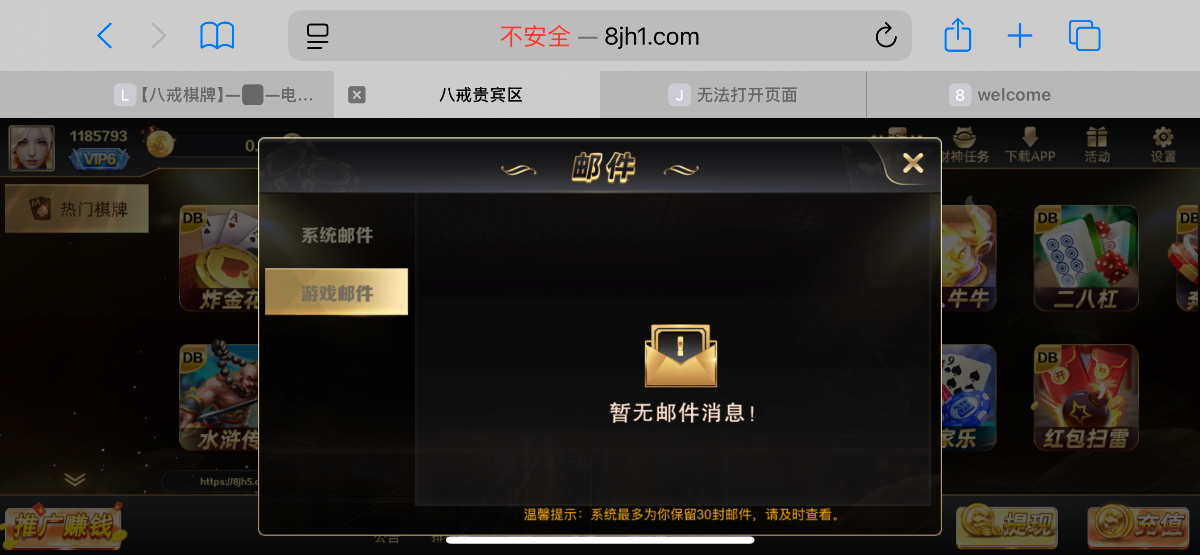Reload the page in Safari
Screen dimensions: 1200x555
(885, 37)
